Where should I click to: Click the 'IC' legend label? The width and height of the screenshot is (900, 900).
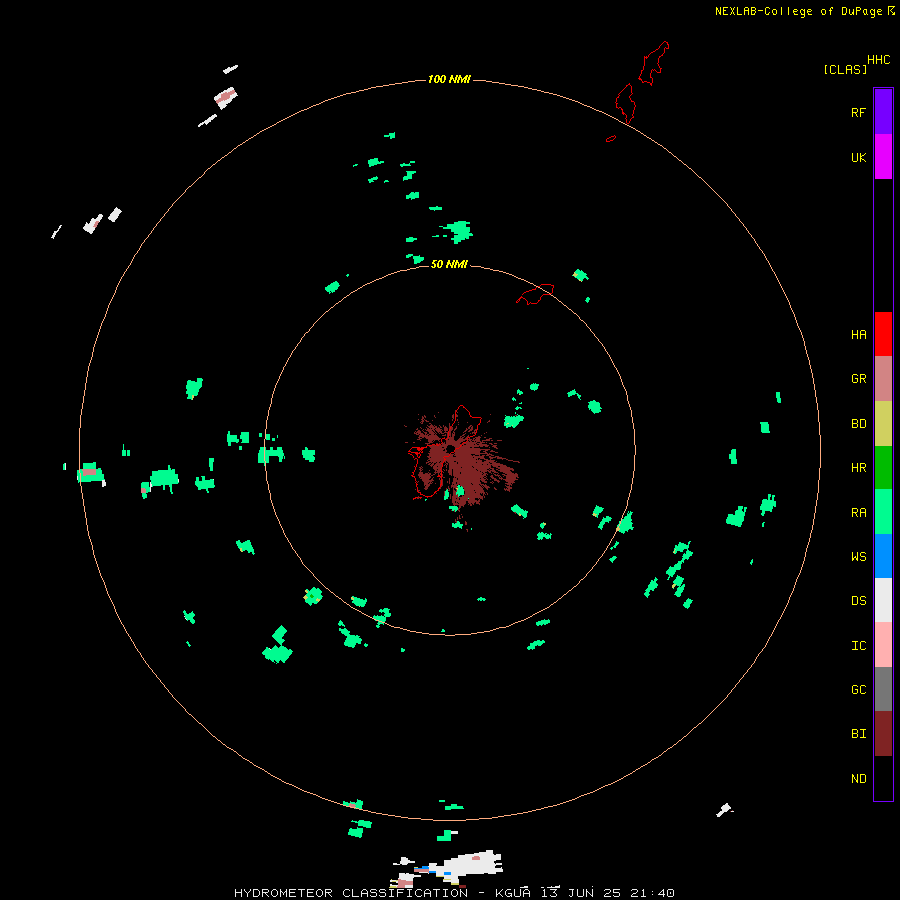pyautogui.click(x=858, y=646)
